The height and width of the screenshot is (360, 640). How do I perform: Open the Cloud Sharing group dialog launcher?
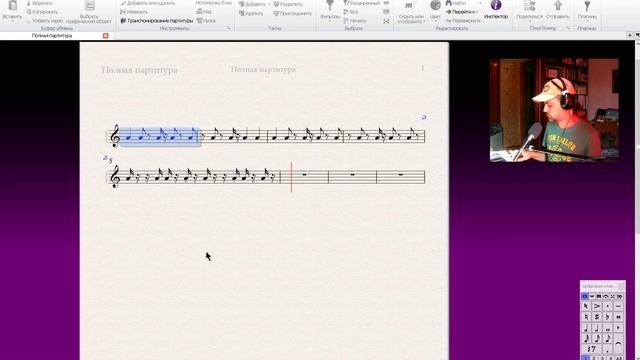(x=568, y=29)
